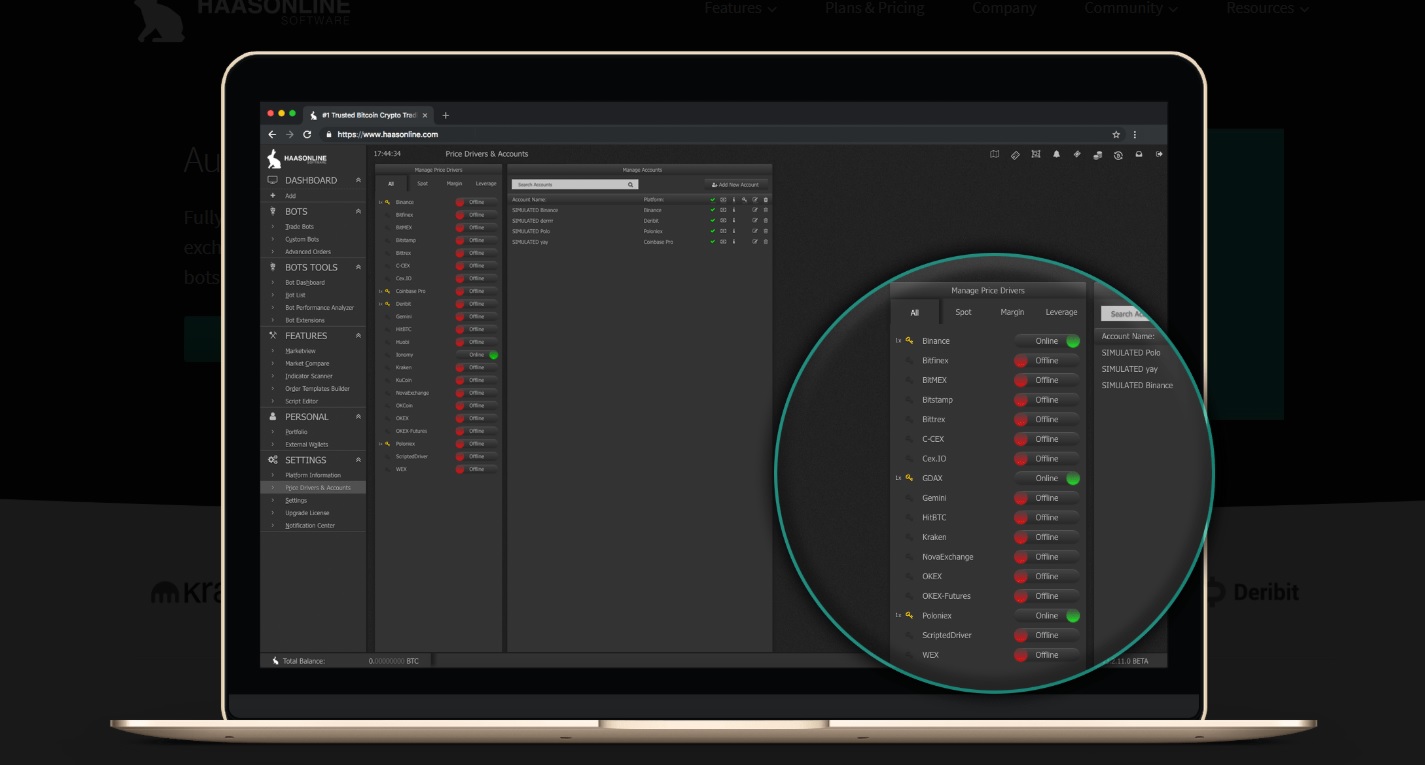The width and height of the screenshot is (1425, 765).
Task: Click the card icon on SIMULATED Binance row
Action: 723,210
